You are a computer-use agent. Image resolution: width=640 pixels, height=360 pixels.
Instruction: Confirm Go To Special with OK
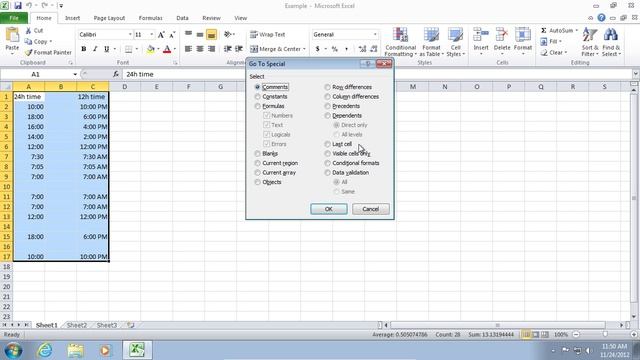pos(329,209)
